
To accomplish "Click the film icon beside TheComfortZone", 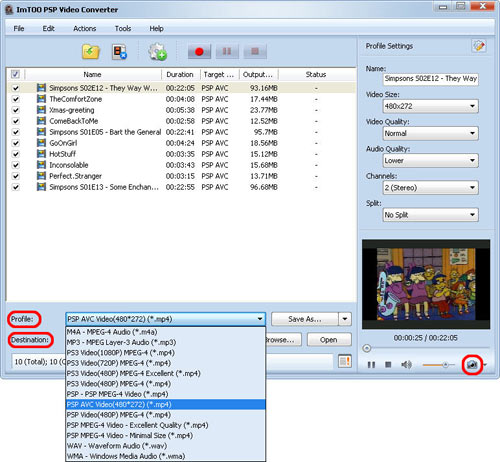I will [41, 99].
